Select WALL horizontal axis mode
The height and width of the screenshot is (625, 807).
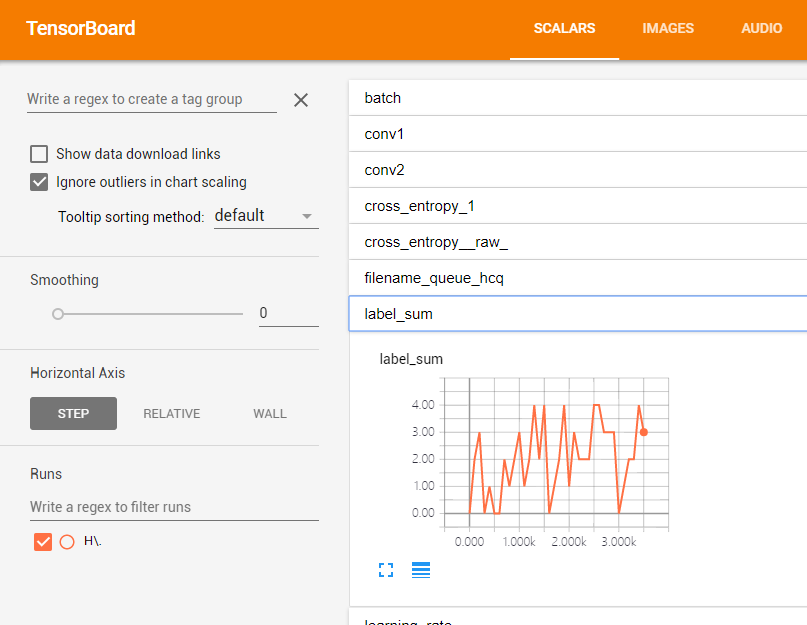[x=270, y=413]
